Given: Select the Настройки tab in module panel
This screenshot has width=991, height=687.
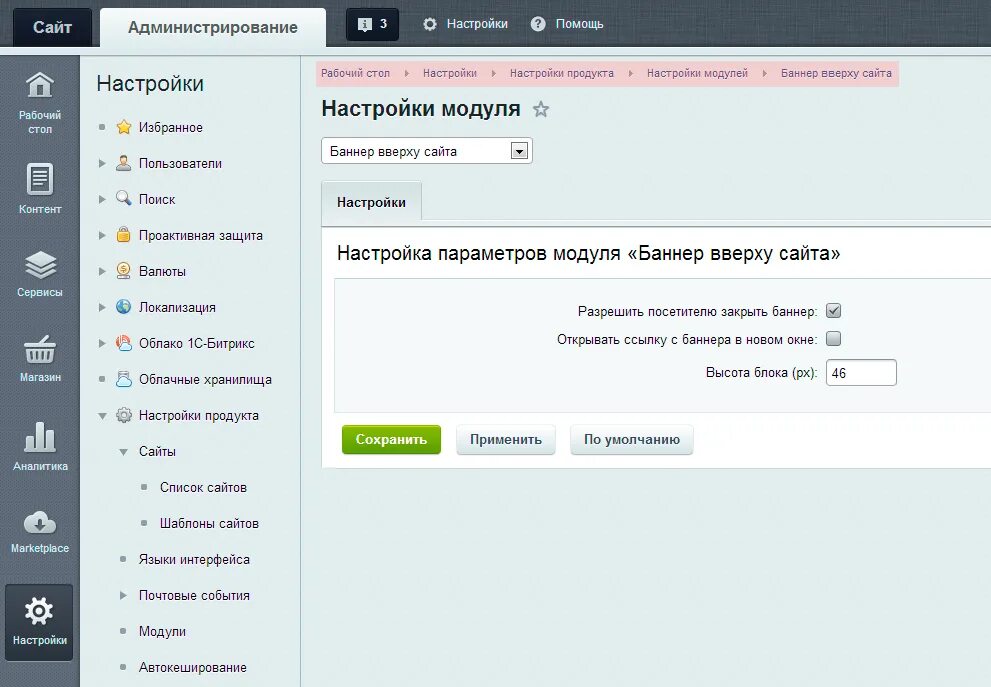Looking at the screenshot, I should tap(371, 202).
